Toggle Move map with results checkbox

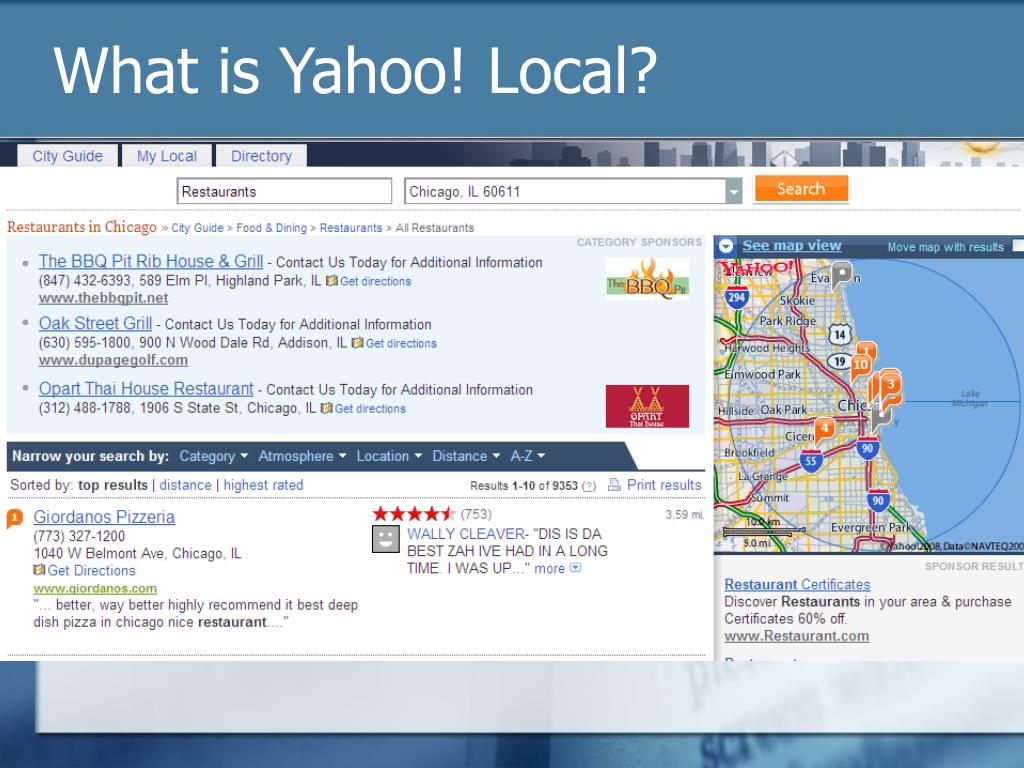pos(1018,246)
